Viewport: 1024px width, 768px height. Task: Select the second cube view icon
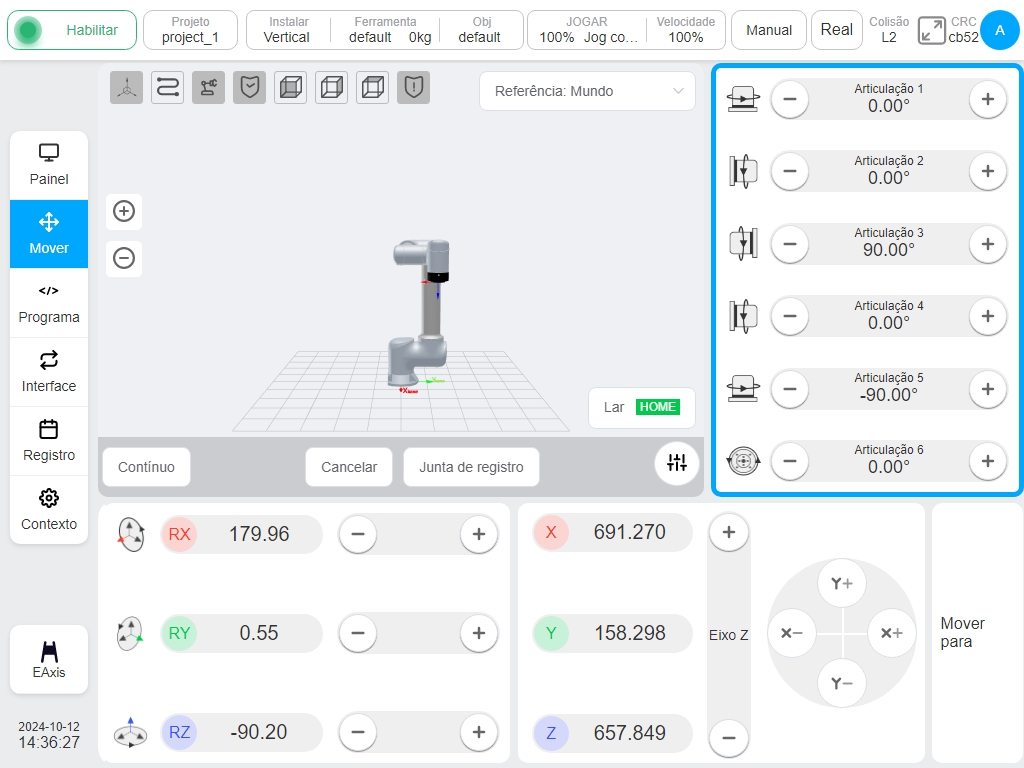pos(332,88)
